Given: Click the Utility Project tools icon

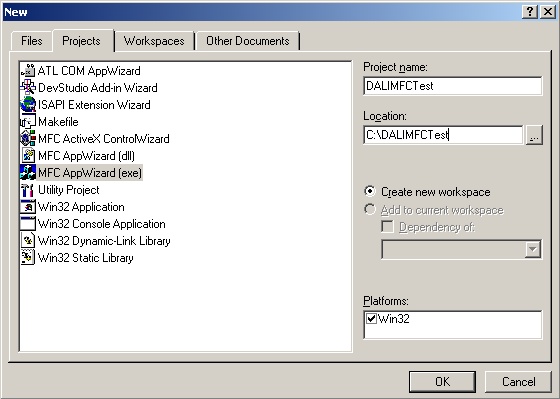Looking at the screenshot, I should pyautogui.click(x=28, y=190).
